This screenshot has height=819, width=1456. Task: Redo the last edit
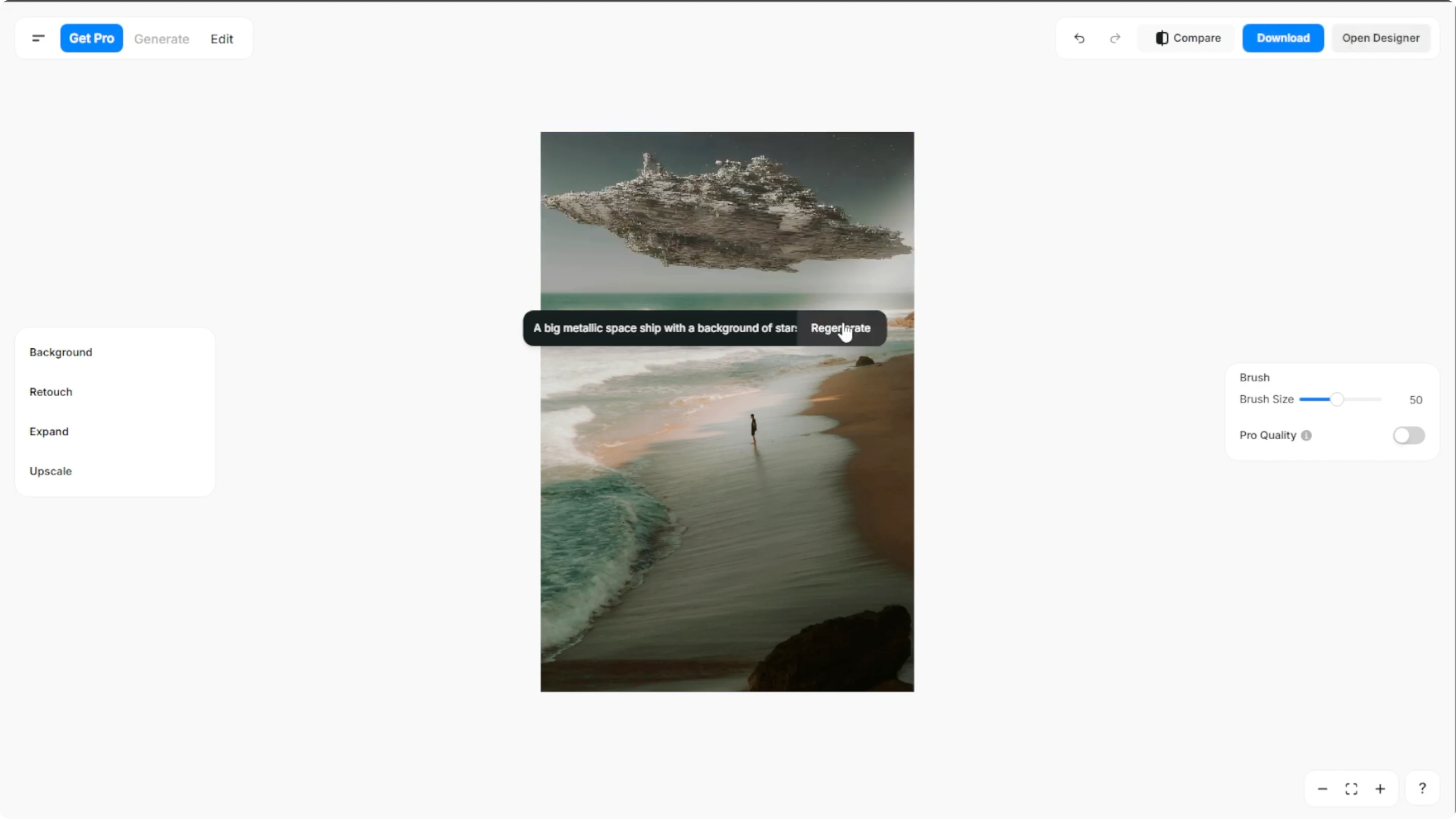click(x=1115, y=38)
